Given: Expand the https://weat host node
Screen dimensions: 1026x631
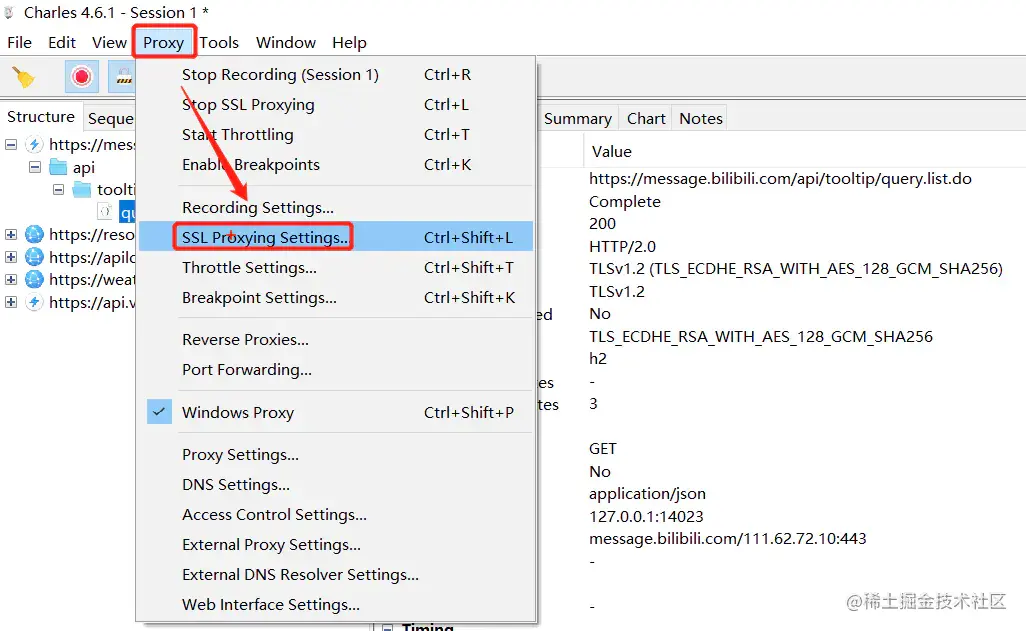Looking at the screenshot, I should point(11,279).
